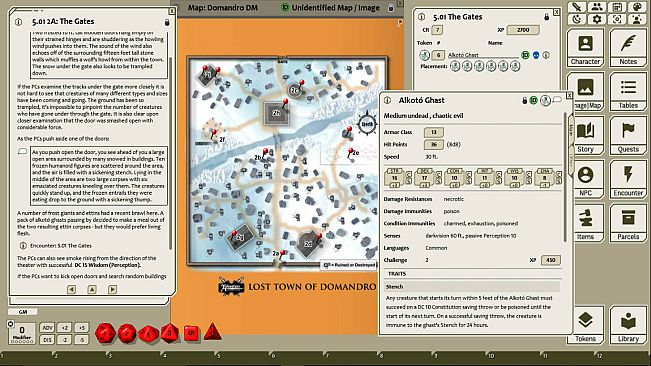Open the Alkotó Ghast name link in the encounter
The height and width of the screenshot is (366, 651).
(463, 55)
